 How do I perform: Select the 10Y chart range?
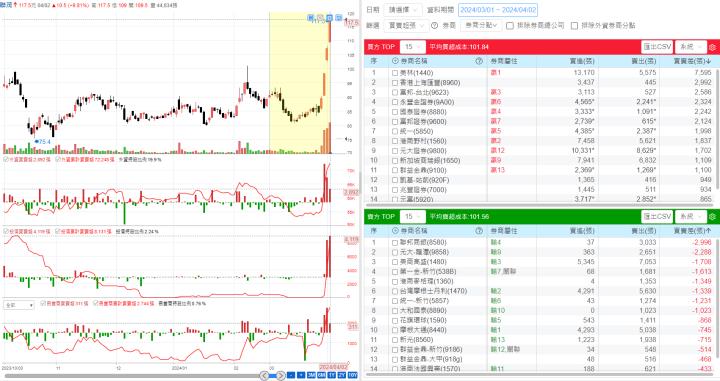(x=352, y=375)
